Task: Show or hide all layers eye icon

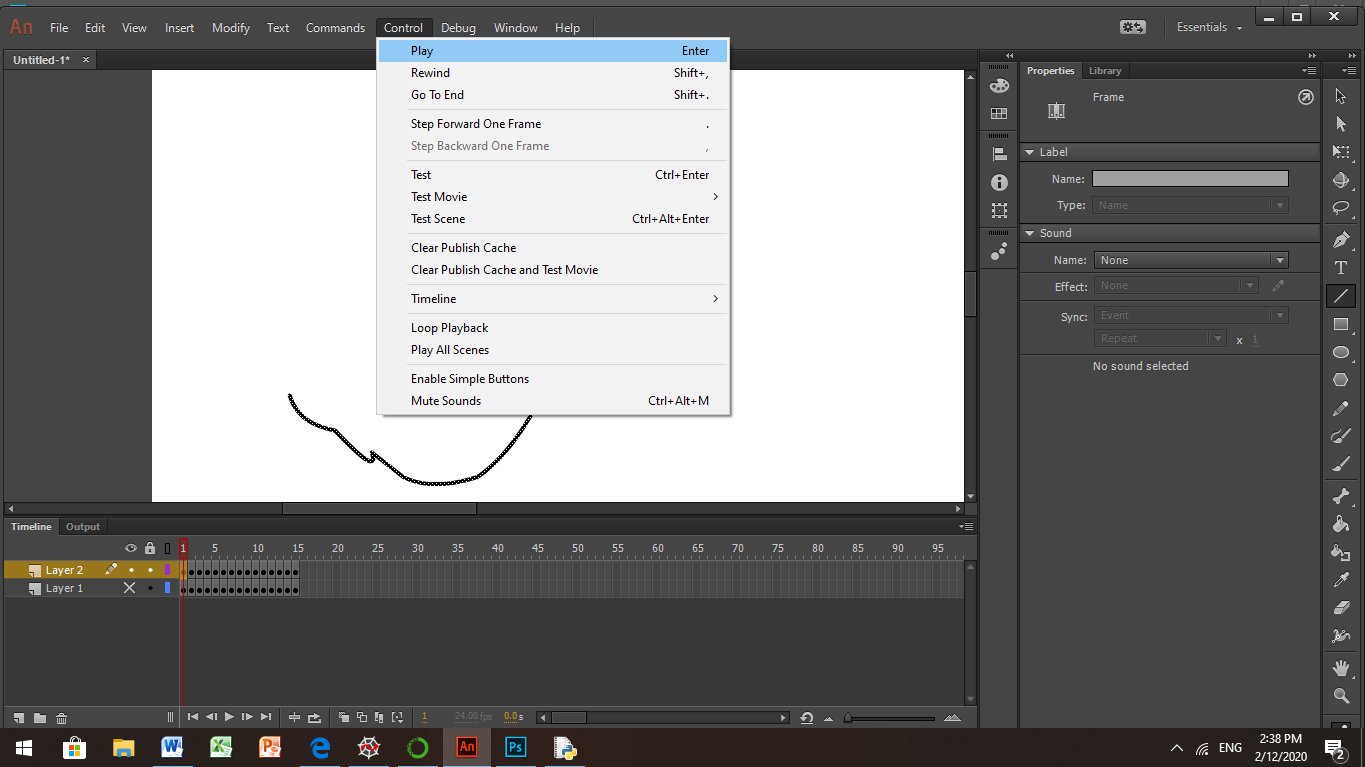Action: pos(130,548)
